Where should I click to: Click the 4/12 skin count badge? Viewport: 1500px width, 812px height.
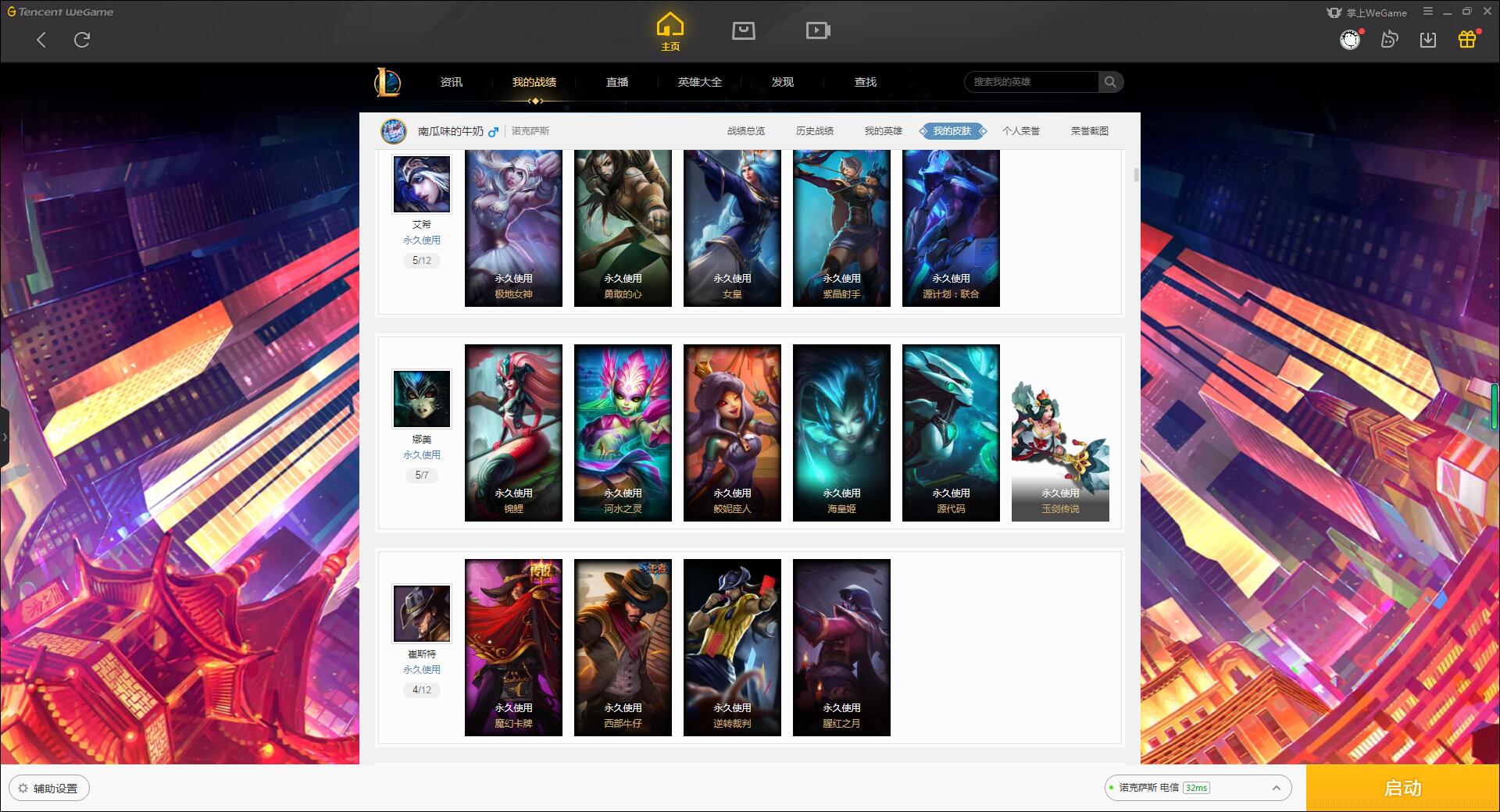(x=422, y=690)
